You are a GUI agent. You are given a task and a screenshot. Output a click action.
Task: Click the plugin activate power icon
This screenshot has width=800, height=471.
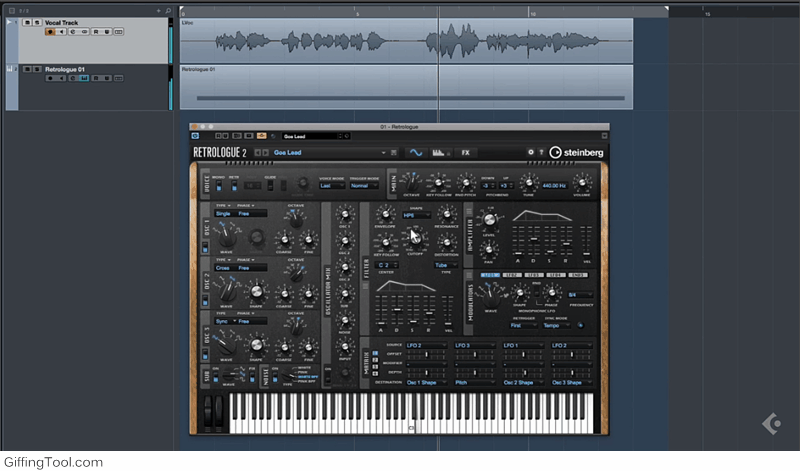point(195,136)
